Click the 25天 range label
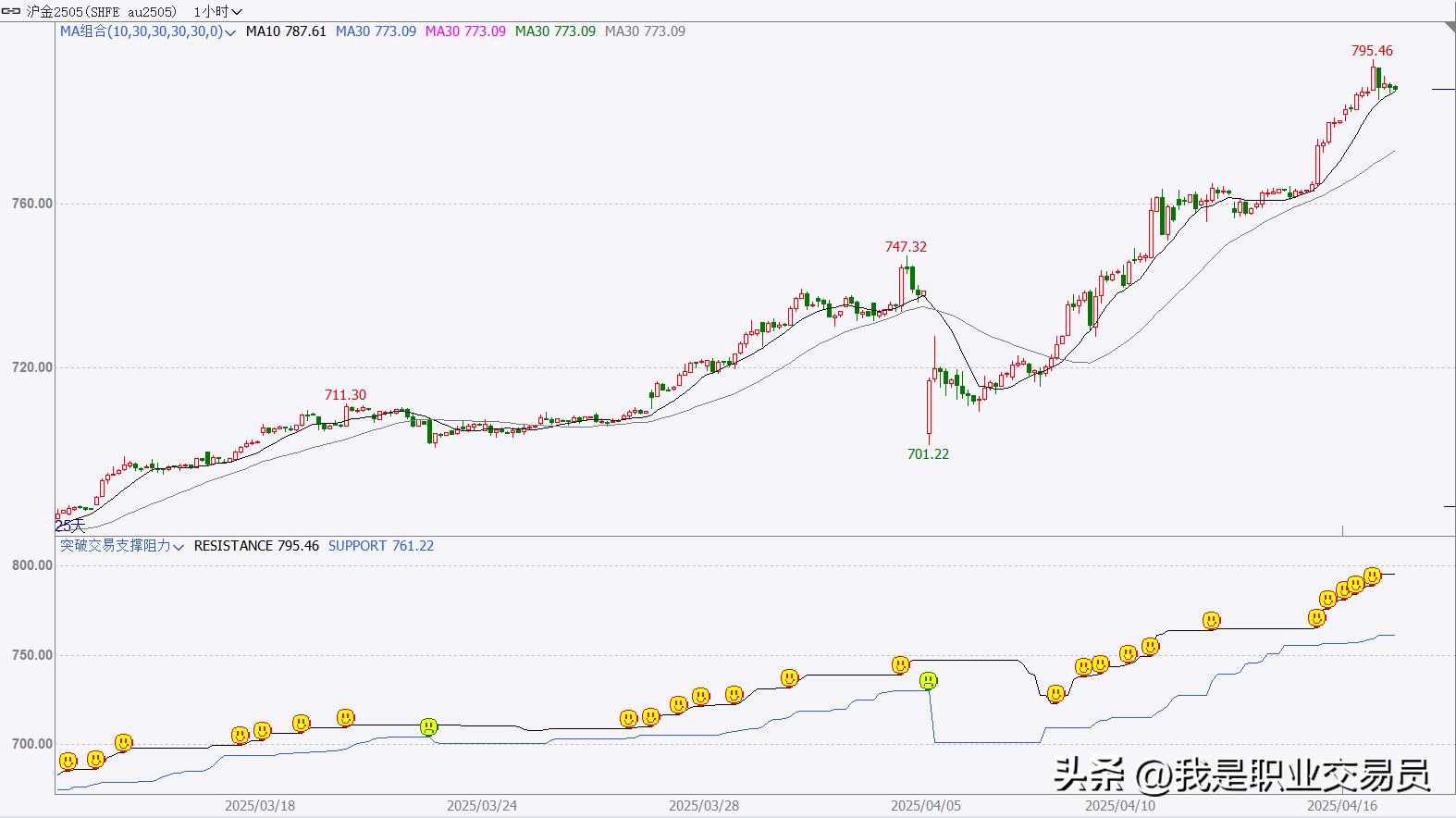The image size is (1456, 818). pyautogui.click(x=70, y=526)
